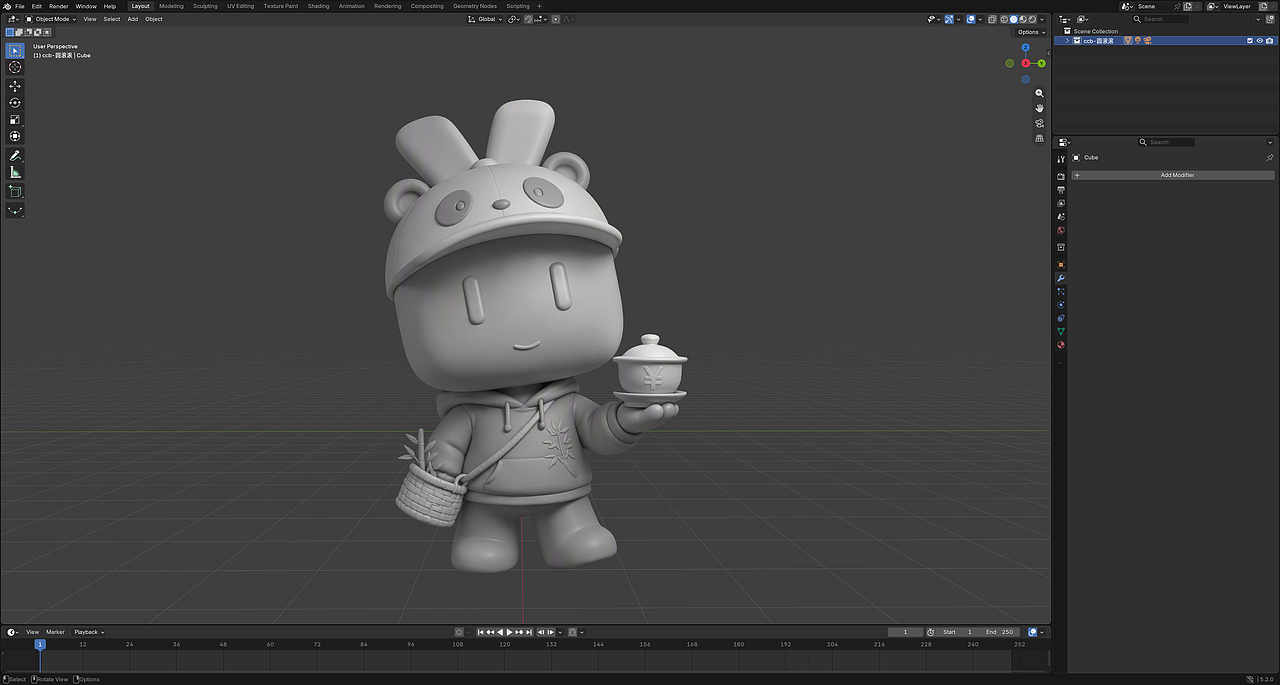This screenshot has width=1280, height=685.
Task: Switch perspective/orthographic grid icon
Action: [1039, 138]
